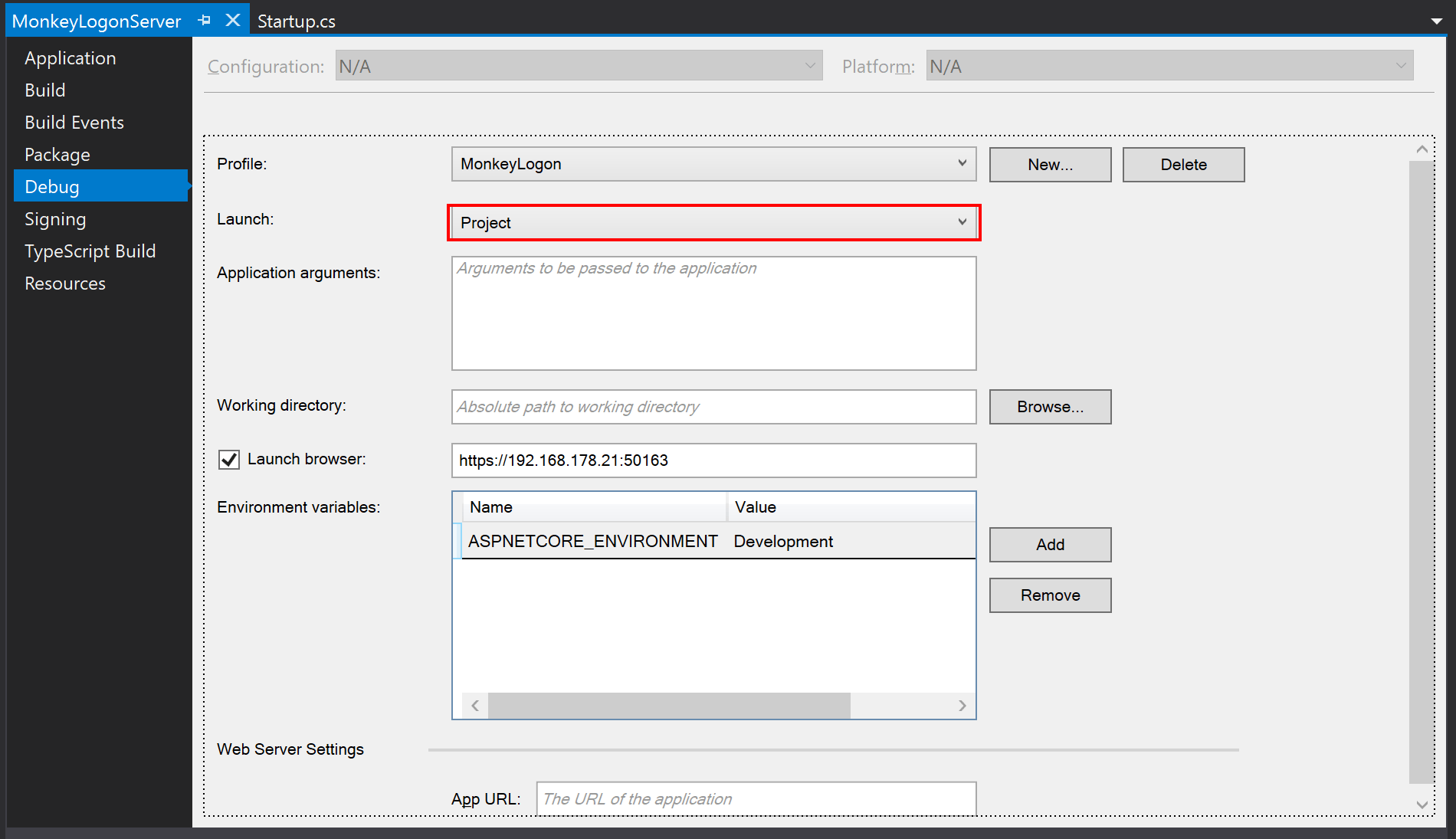Viewport: 1456px width, 839px height.
Task: Click the Delete profile button
Action: pos(1183,165)
